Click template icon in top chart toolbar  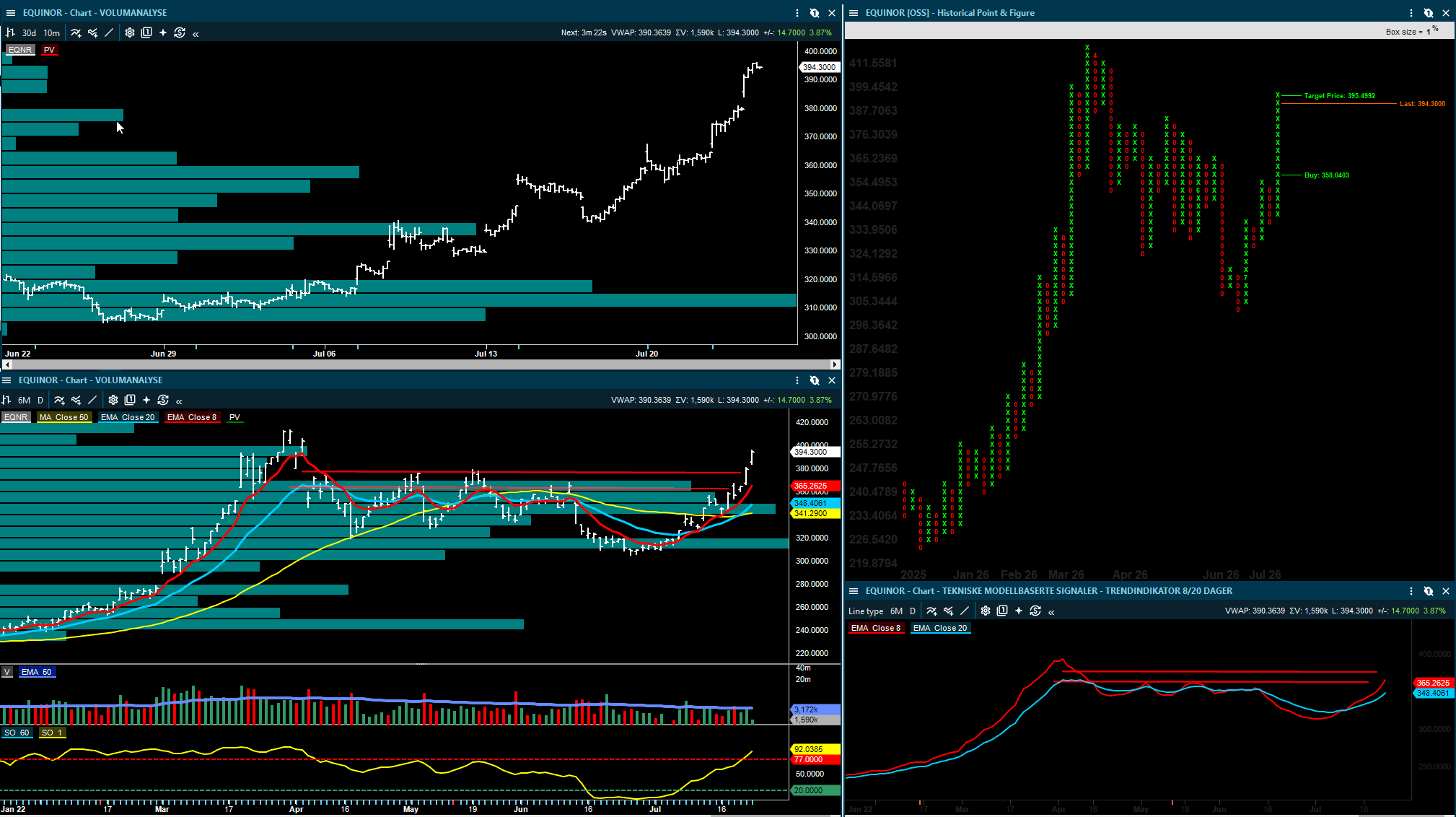[146, 32]
